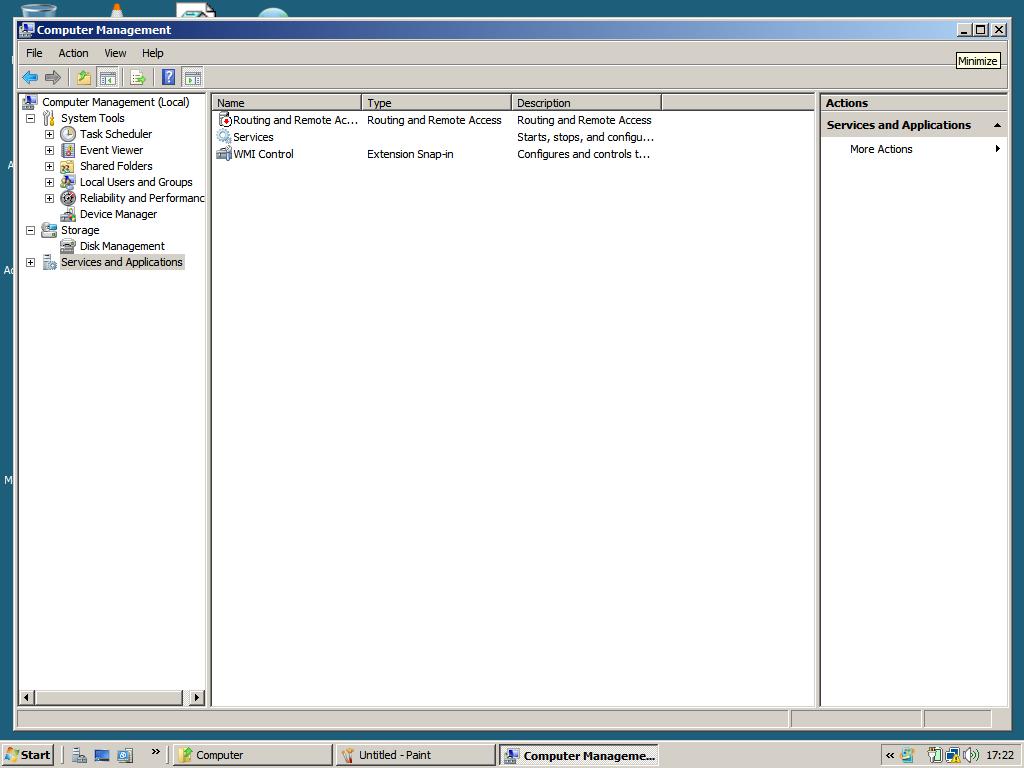This screenshot has height=768, width=1024.
Task: Switch to Untitled - Paint taskbar button
Action: pos(416,755)
